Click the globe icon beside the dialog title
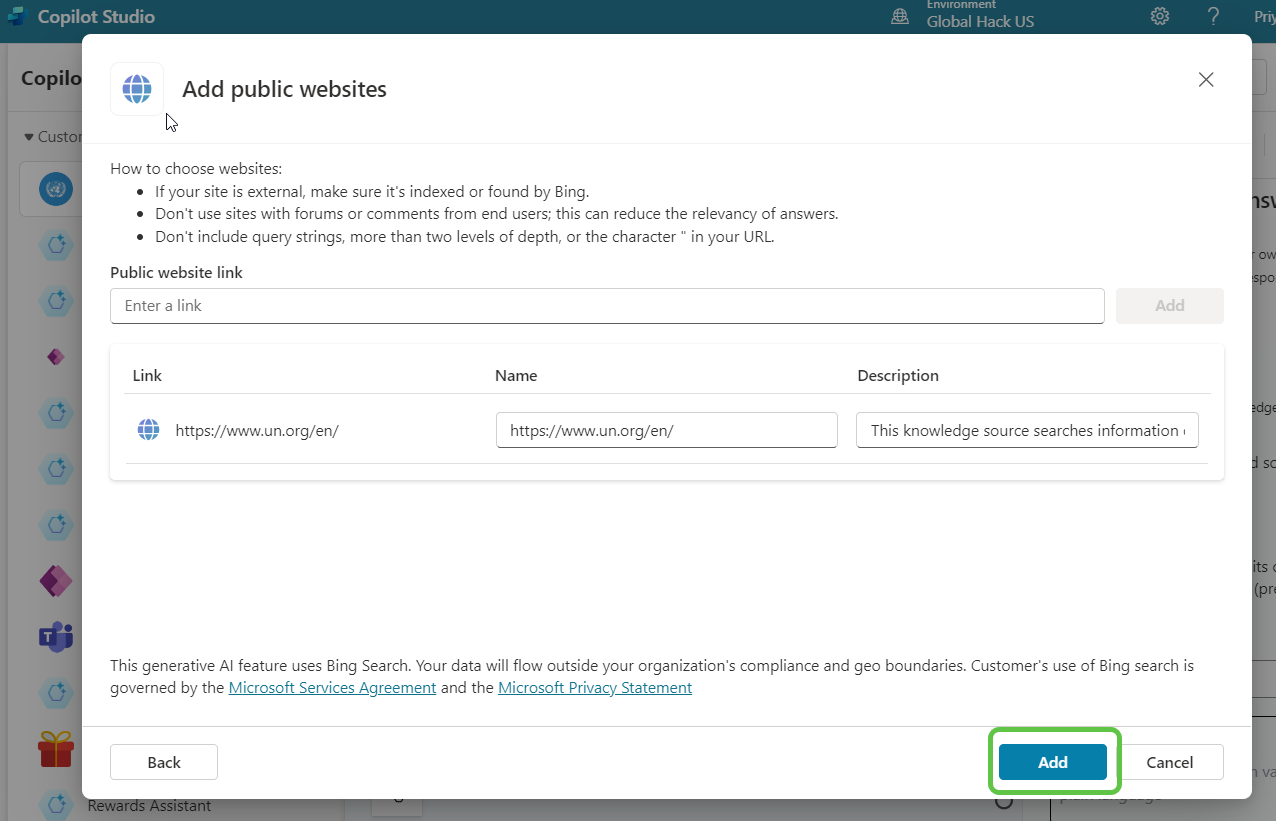Image resolution: width=1276 pixels, height=821 pixels. click(x=137, y=89)
